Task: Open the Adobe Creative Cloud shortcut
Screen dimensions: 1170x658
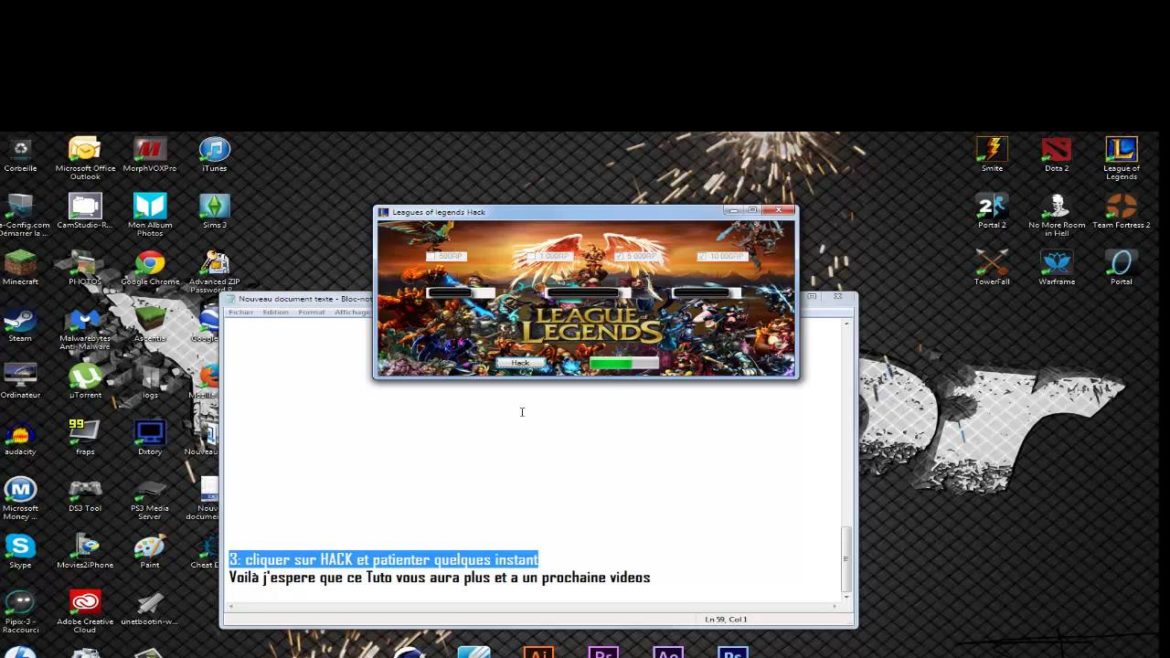Action: pyautogui.click(x=85, y=603)
